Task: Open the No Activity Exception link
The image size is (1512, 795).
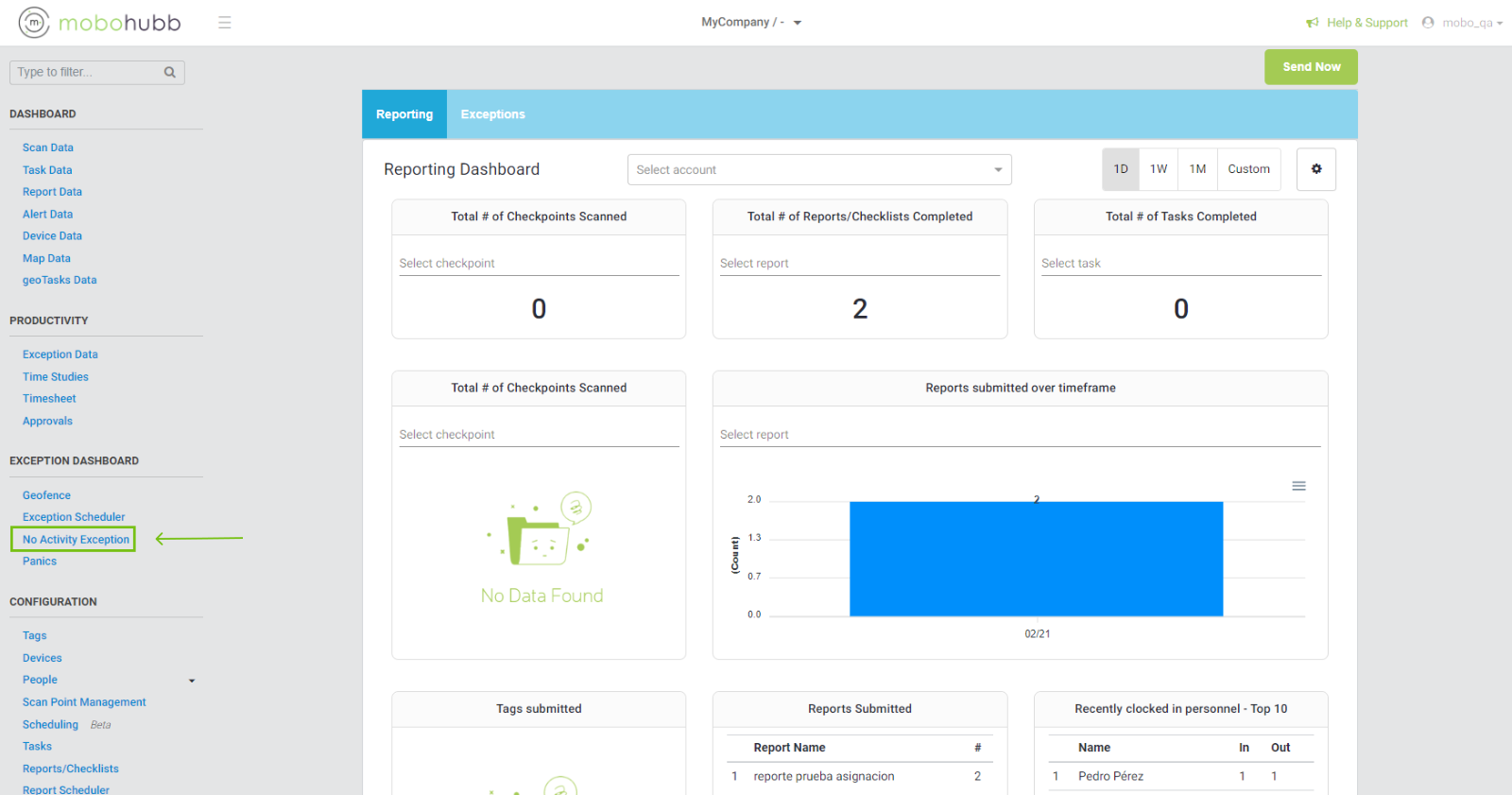Action: (76, 540)
